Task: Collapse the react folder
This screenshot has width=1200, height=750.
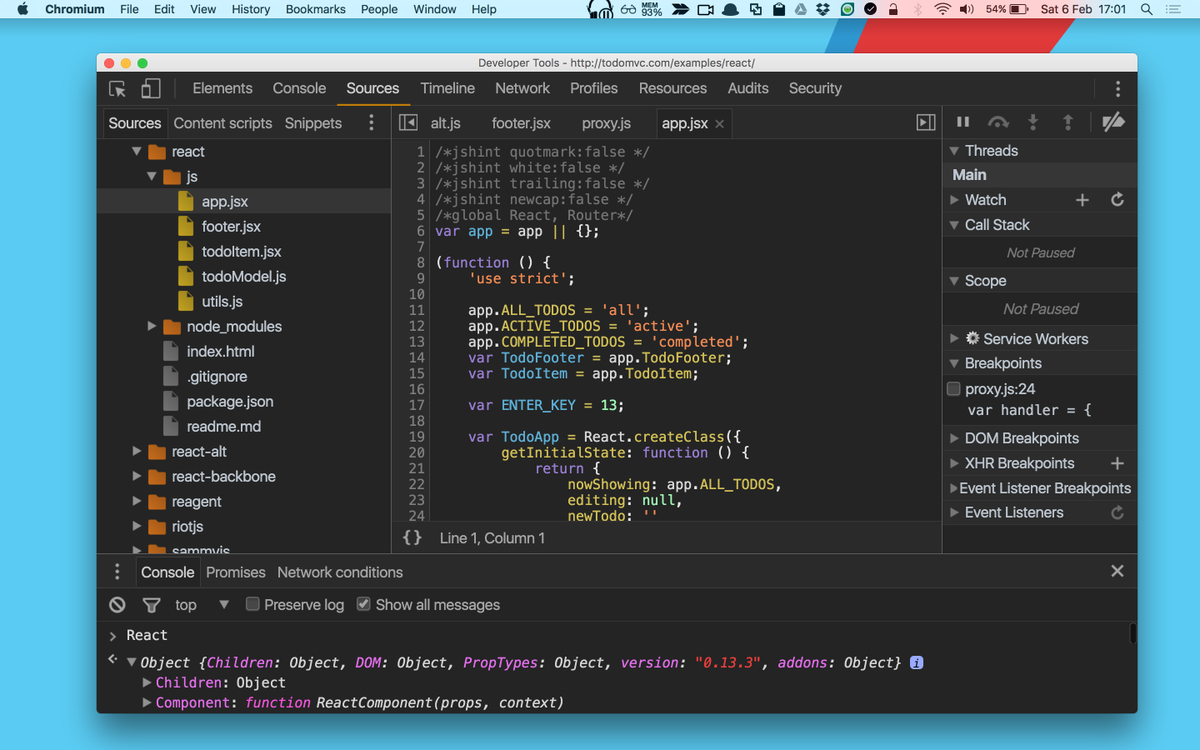Action: coord(137,152)
